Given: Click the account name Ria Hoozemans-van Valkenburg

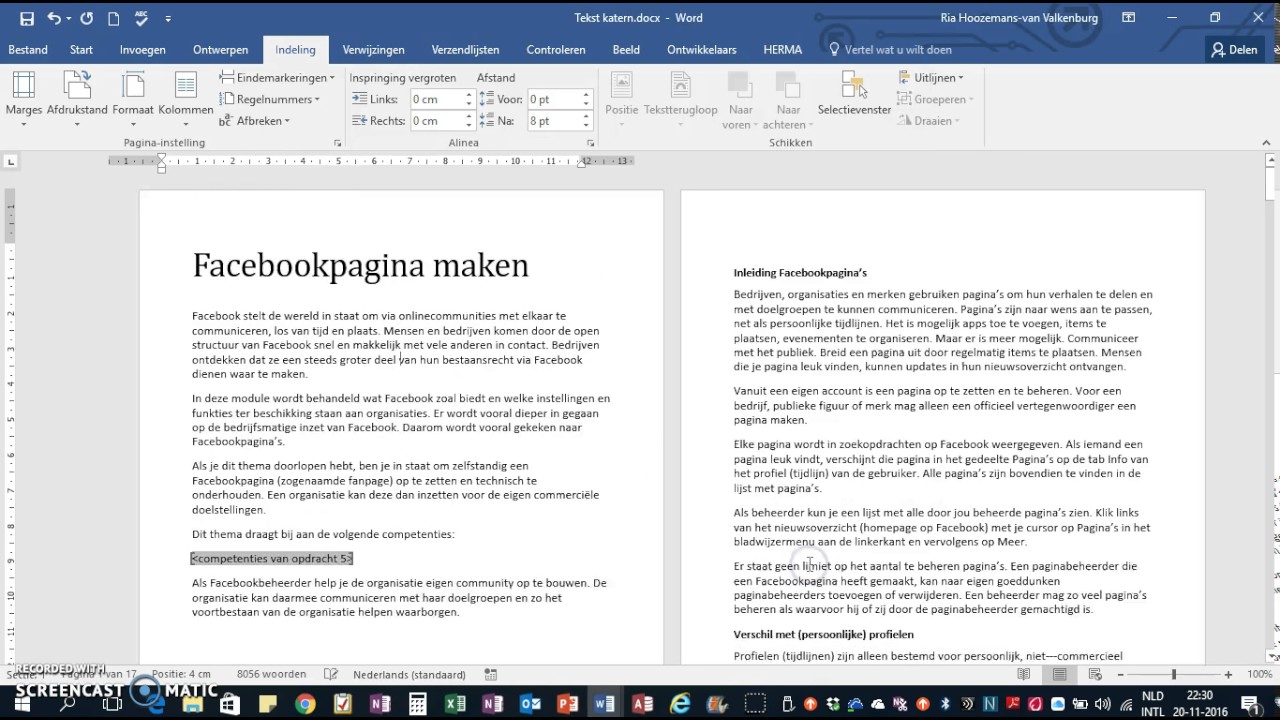Looking at the screenshot, I should pyautogui.click(x=1019, y=18).
